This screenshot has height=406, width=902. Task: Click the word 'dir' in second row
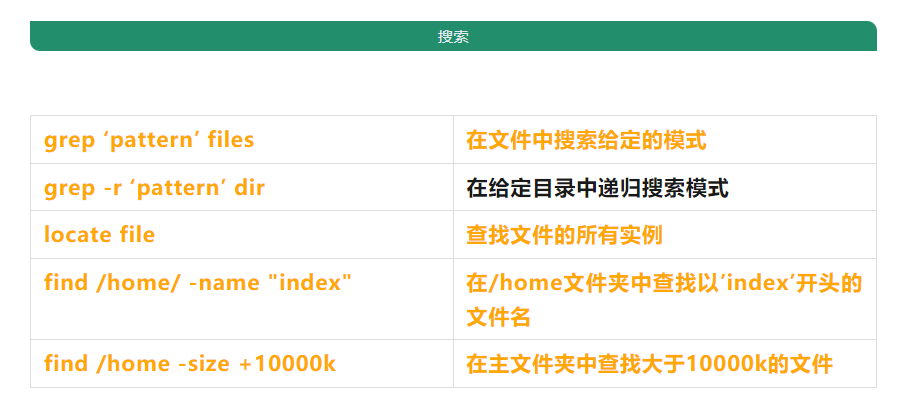tap(249, 188)
